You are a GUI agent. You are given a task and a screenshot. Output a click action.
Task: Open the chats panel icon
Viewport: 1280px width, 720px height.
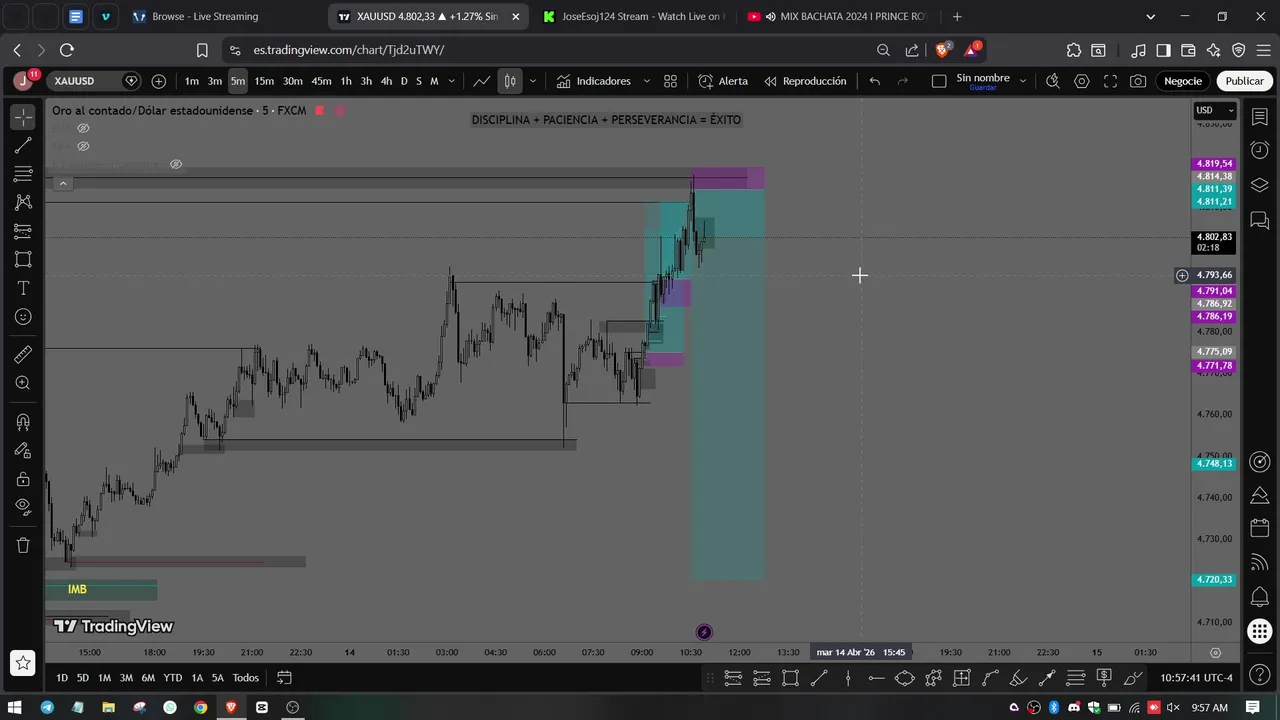pyautogui.click(x=1260, y=220)
